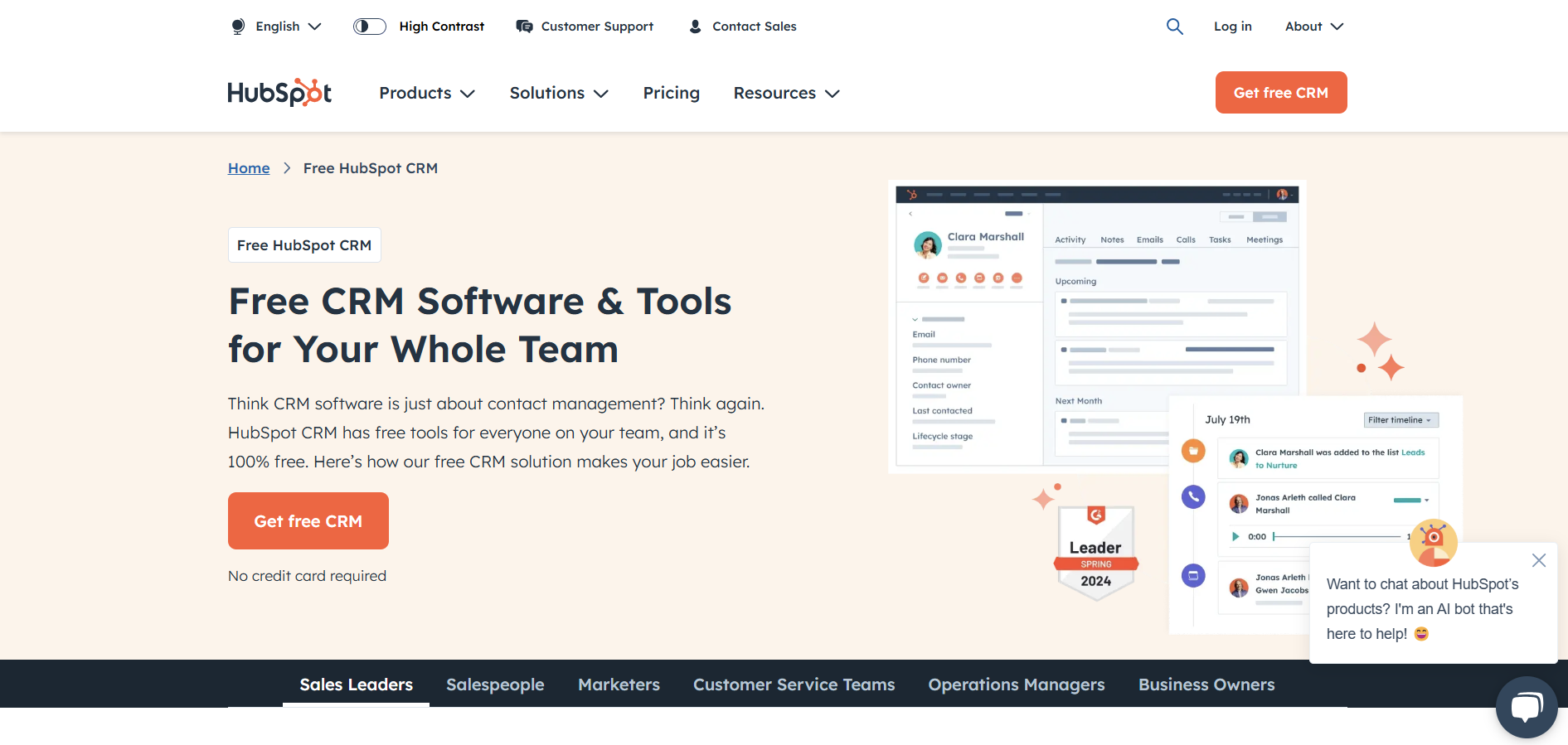Click the Customer Support link text
Screen dimensions: 1568x745
597,27
